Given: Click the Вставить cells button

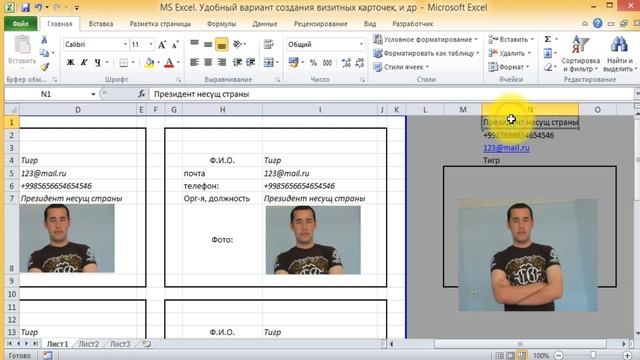Looking at the screenshot, I should [x=511, y=39].
